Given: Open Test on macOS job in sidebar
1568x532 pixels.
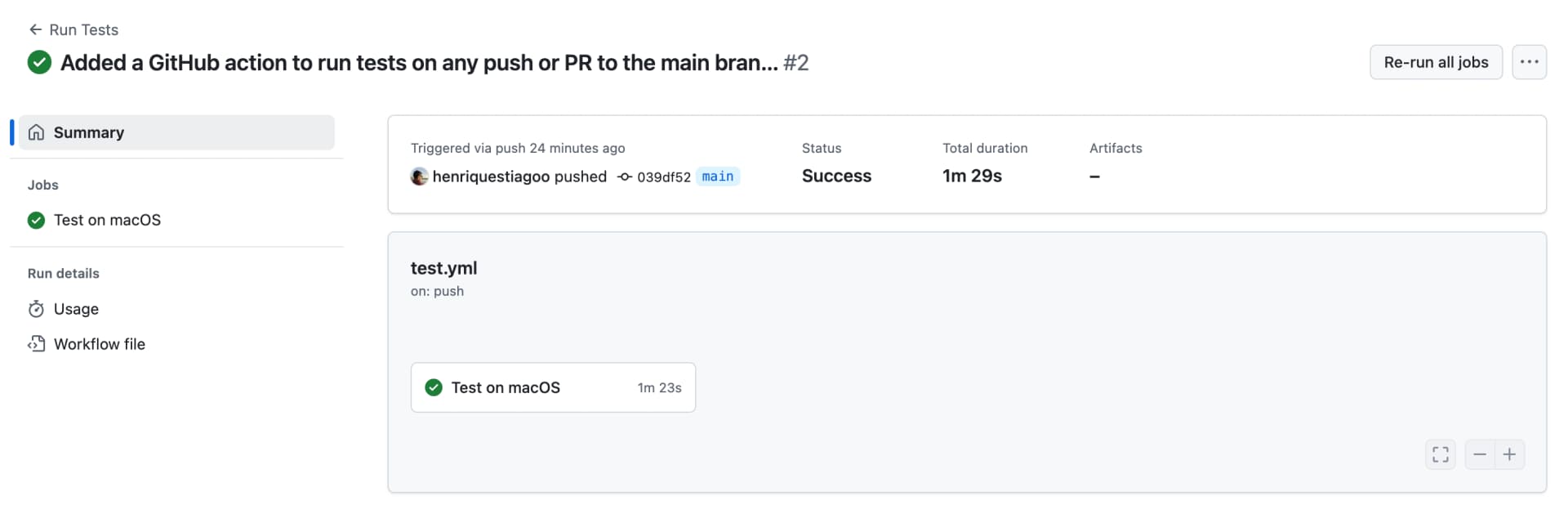Looking at the screenshot, I should [x=107, y=220].
